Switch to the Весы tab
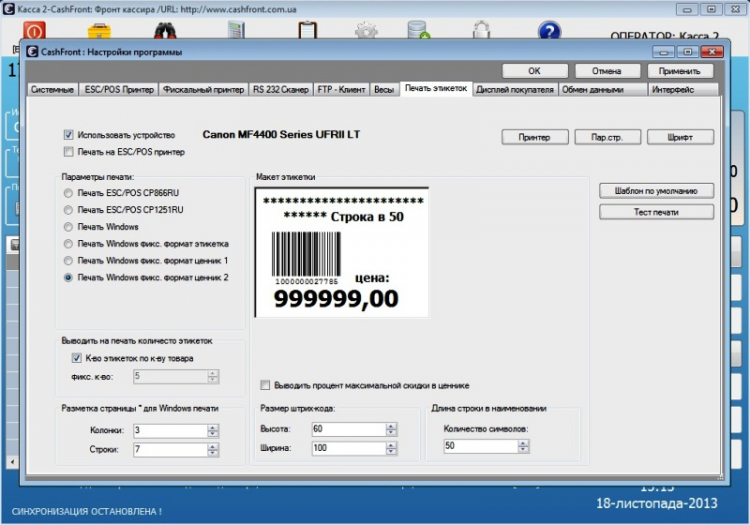Image resolution: width=750 pixels, height=525 pixels. click(x=384, y=89)
